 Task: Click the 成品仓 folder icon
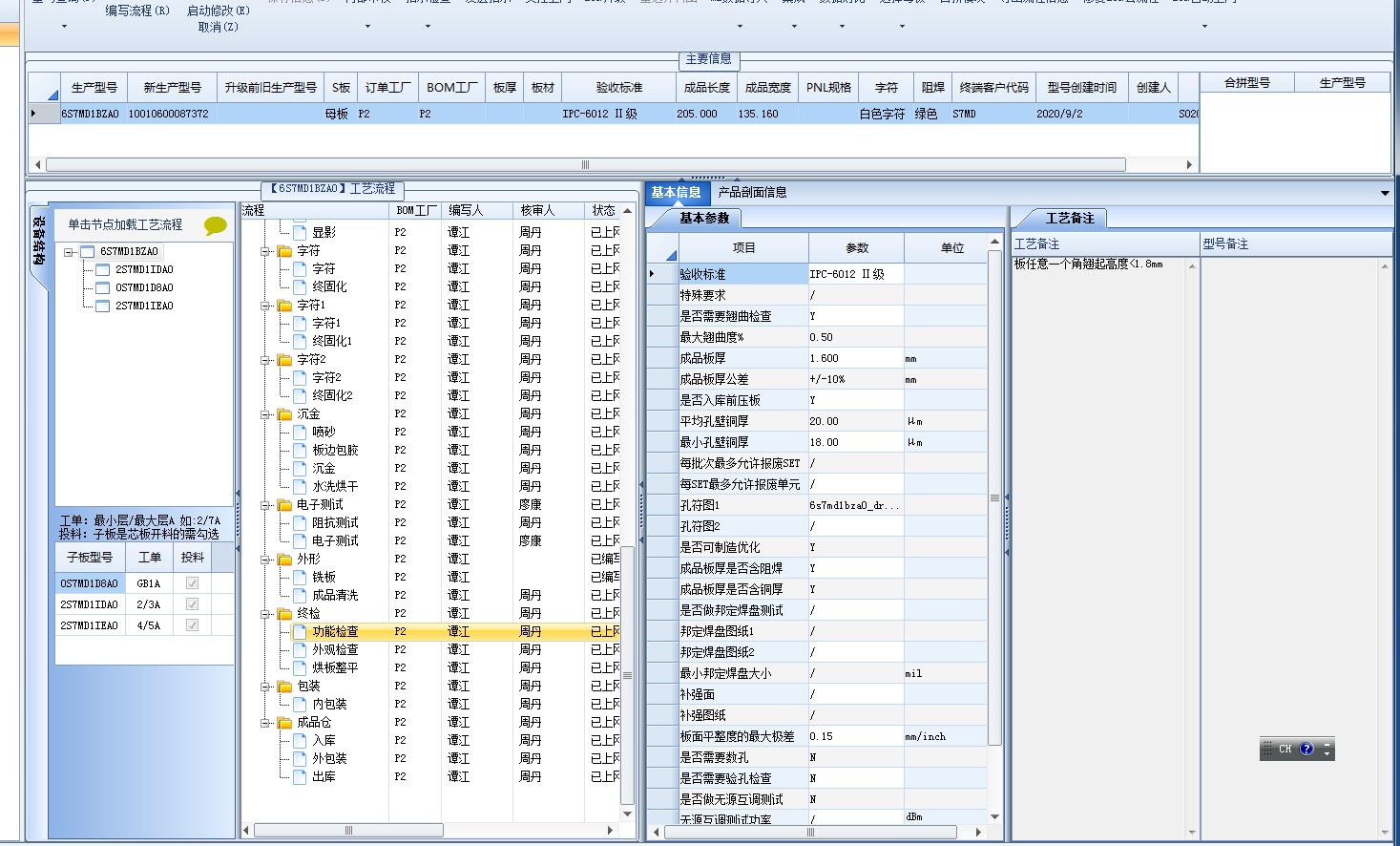tap(284, 723)
